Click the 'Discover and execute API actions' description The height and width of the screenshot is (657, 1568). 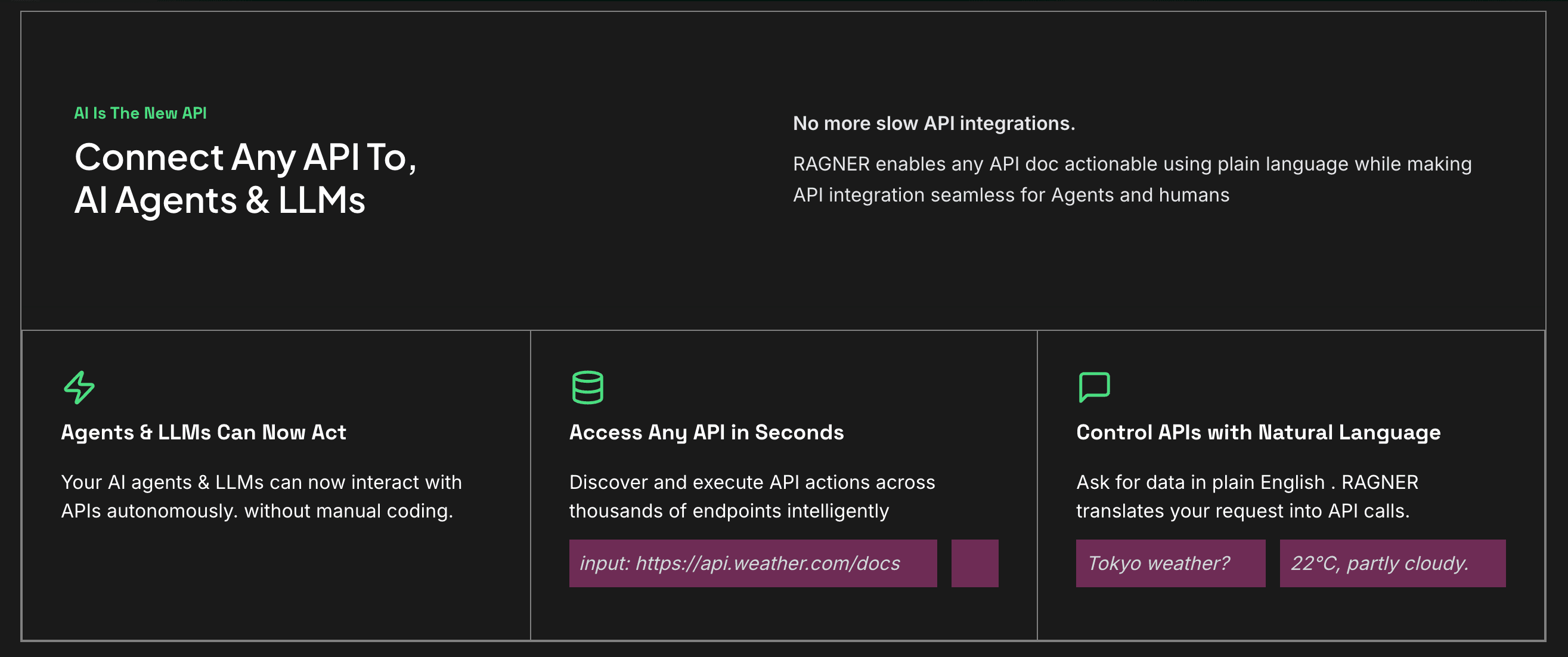tap(751, 496)
